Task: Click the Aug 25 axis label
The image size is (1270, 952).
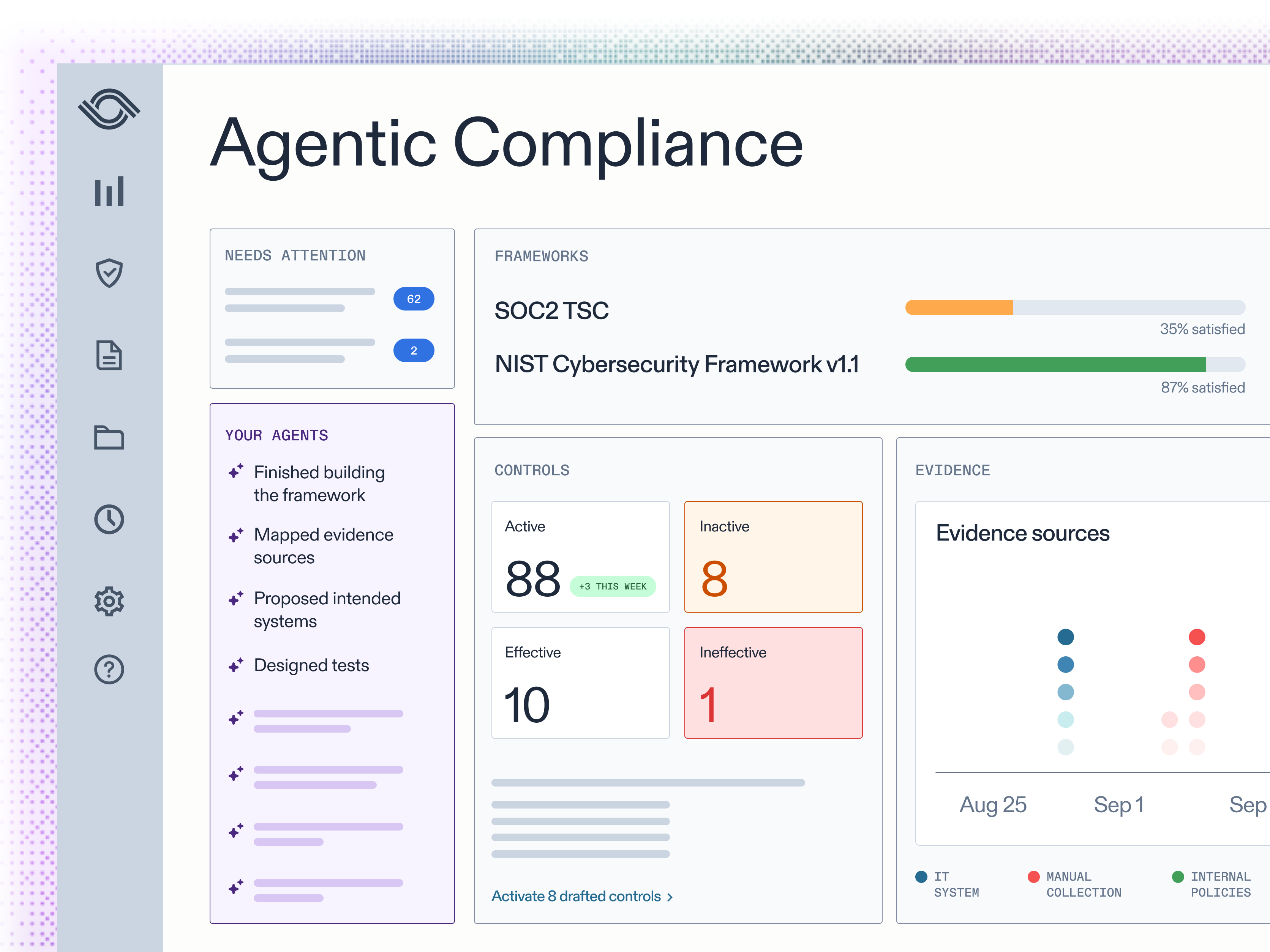Action: pos(993,805)
